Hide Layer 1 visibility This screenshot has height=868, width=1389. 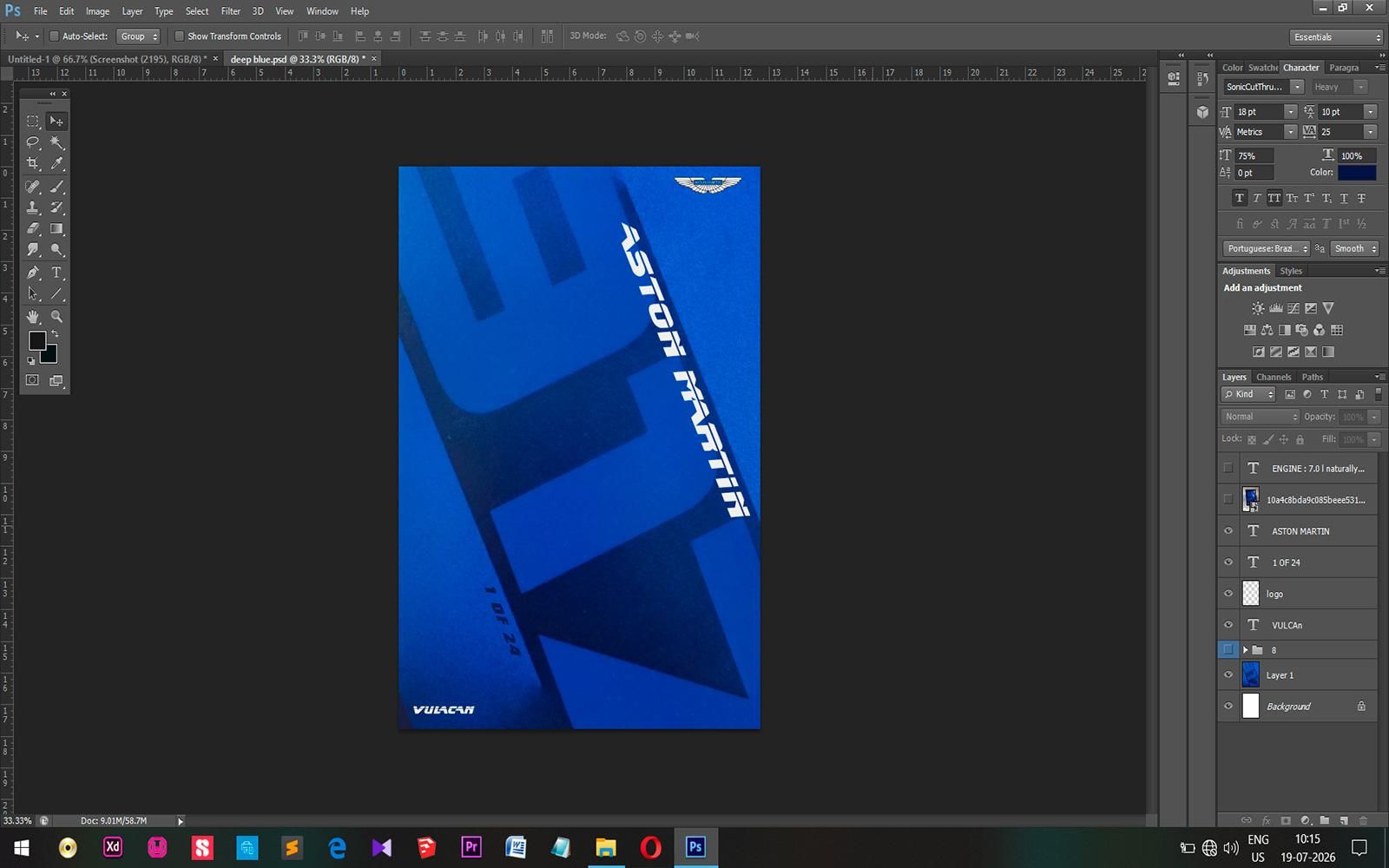coord(1228,675)
